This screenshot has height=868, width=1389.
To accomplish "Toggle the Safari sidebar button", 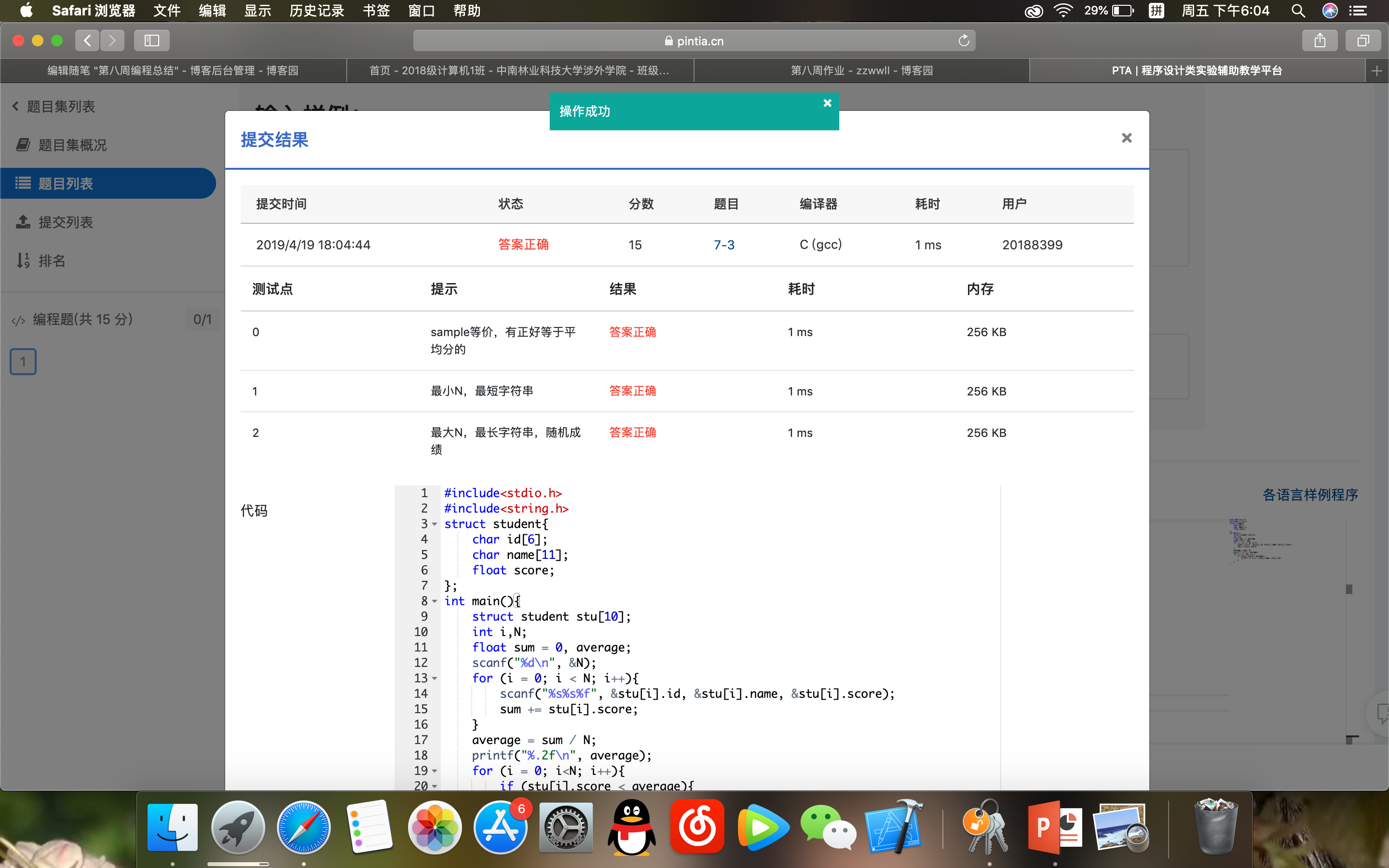I will click(x=151, y=40).
